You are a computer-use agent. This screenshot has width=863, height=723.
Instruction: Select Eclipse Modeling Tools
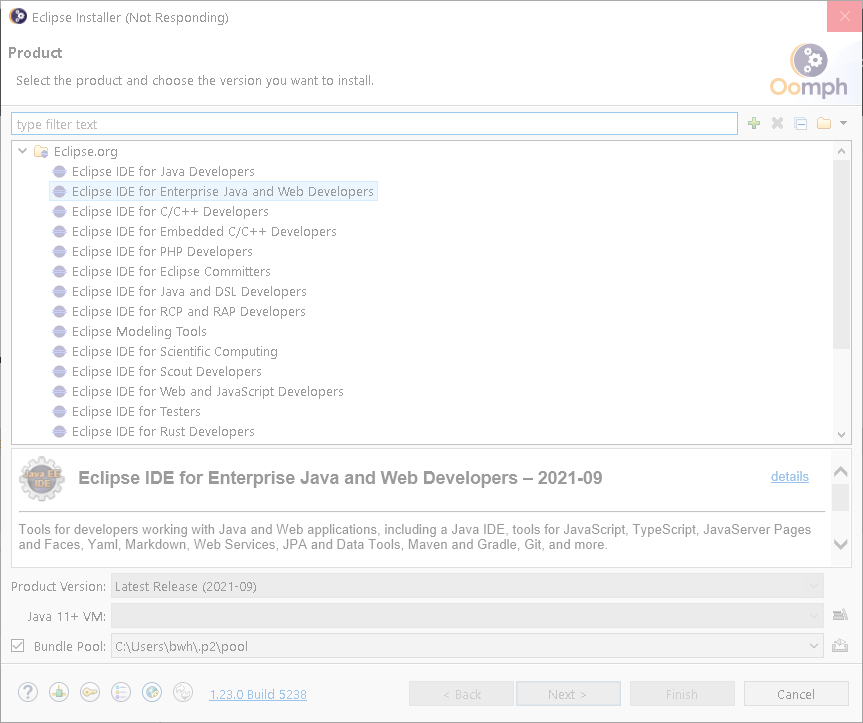coord(139,332)
